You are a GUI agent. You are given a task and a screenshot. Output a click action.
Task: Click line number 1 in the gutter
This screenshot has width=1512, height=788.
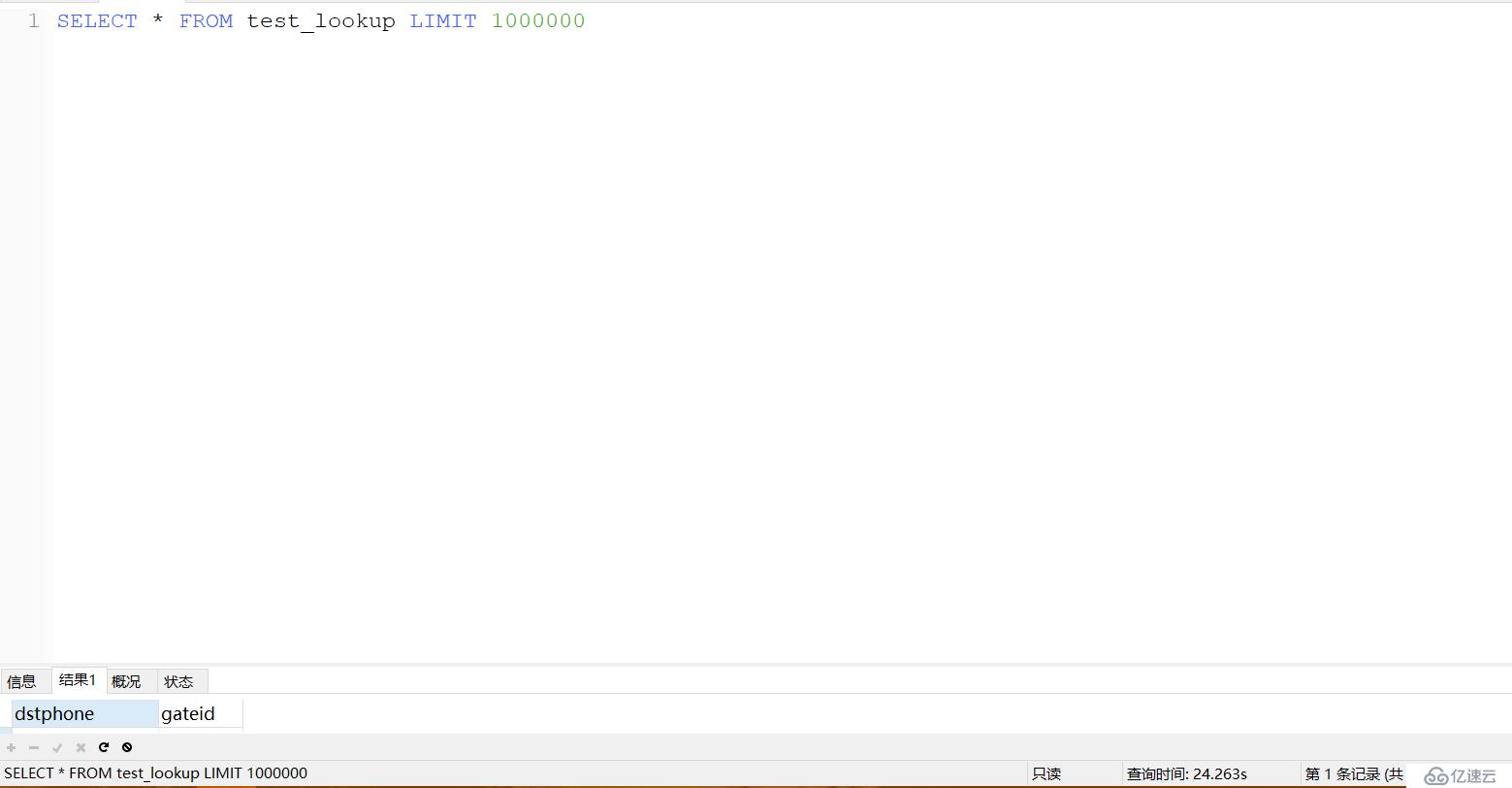[34, 20]
